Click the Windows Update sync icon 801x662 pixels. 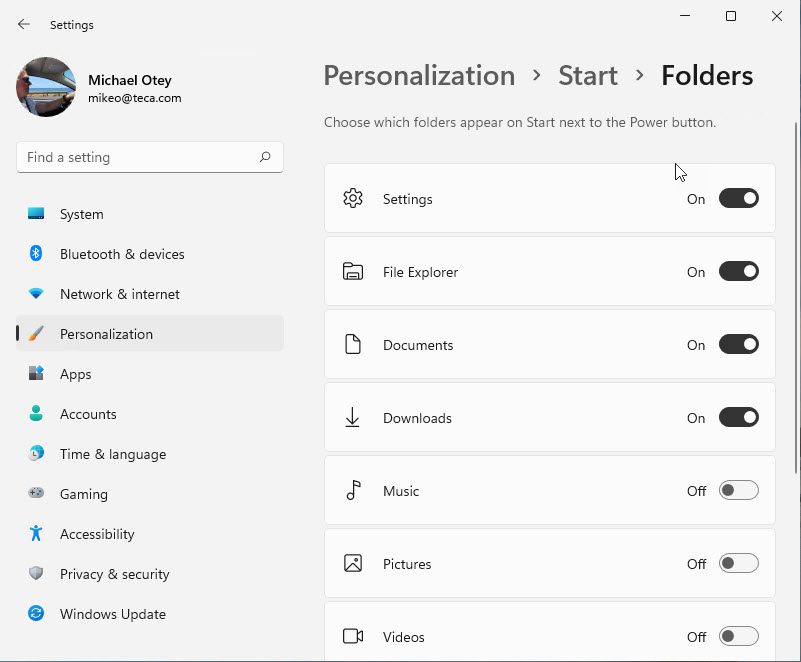click(x=36, y=613)
